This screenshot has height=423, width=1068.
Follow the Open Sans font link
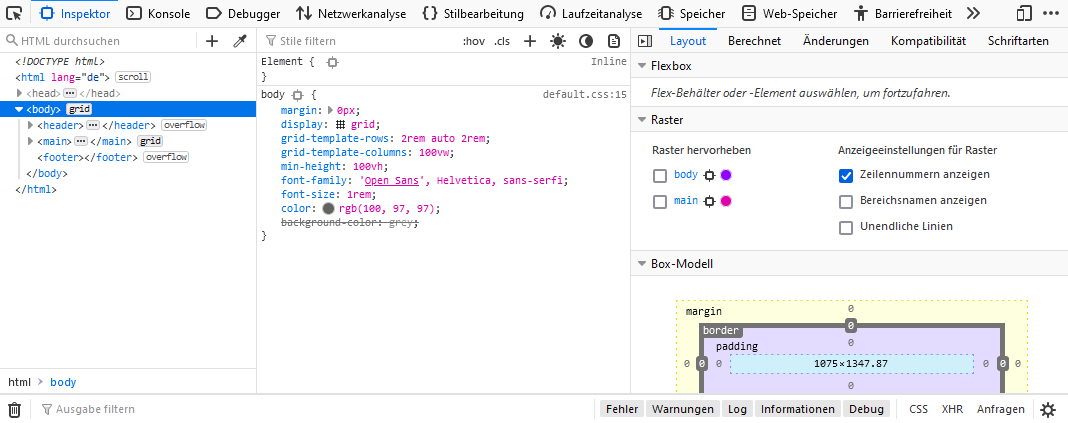coord(390,181)
